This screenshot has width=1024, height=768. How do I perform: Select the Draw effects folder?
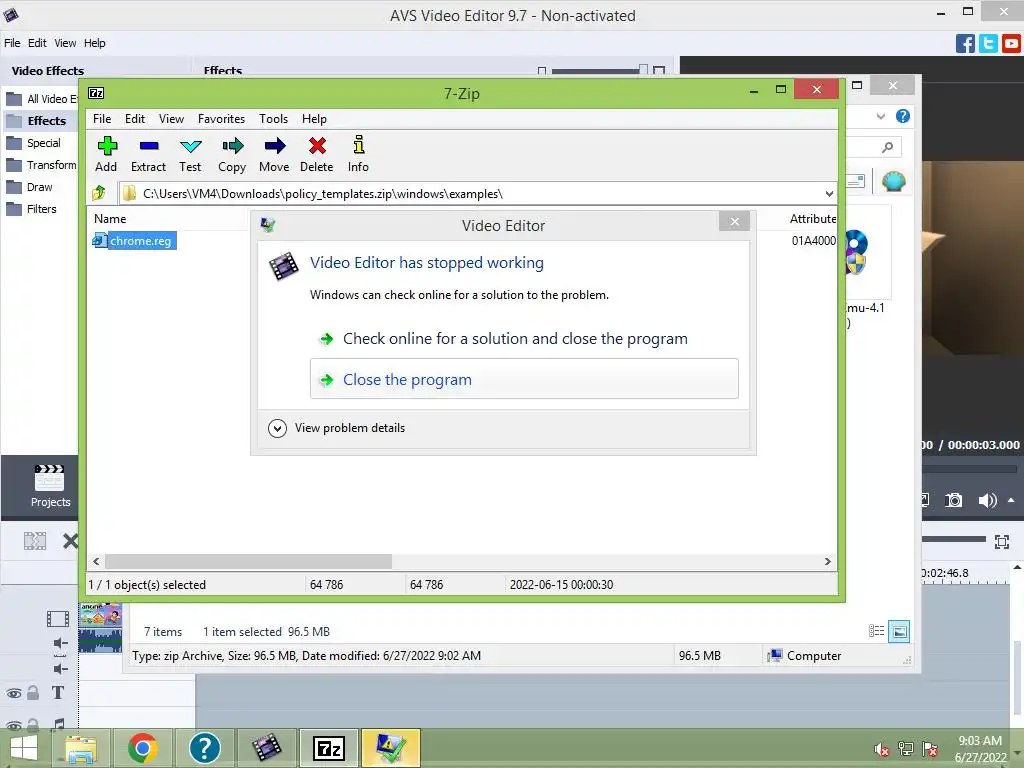[x=29, y=187]
